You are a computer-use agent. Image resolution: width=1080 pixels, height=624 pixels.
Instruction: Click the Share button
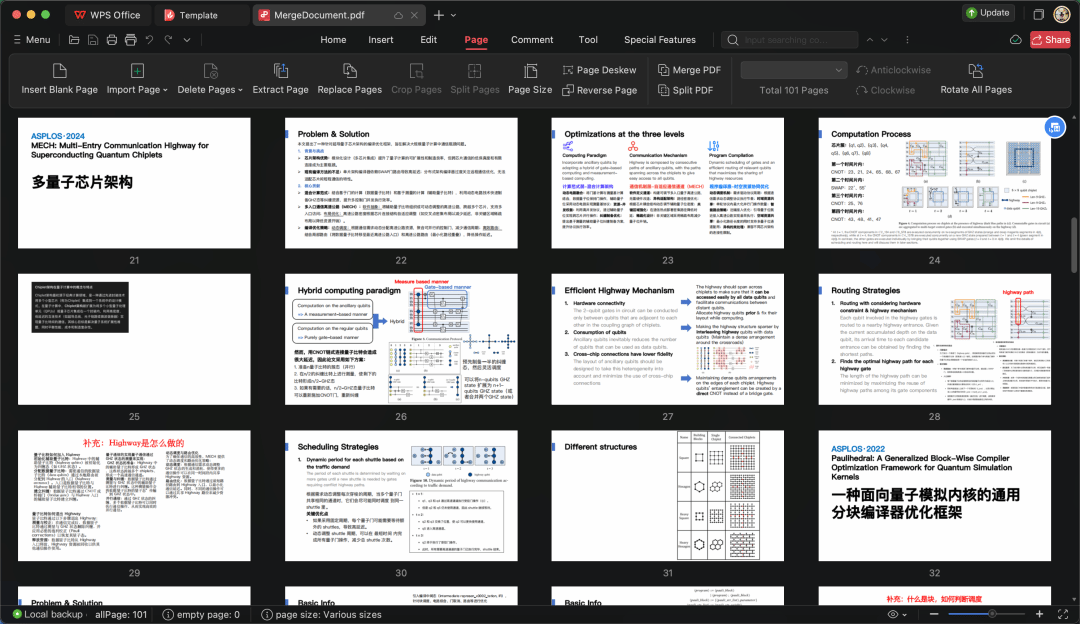pyautogui.click(x=1049, y=40)
